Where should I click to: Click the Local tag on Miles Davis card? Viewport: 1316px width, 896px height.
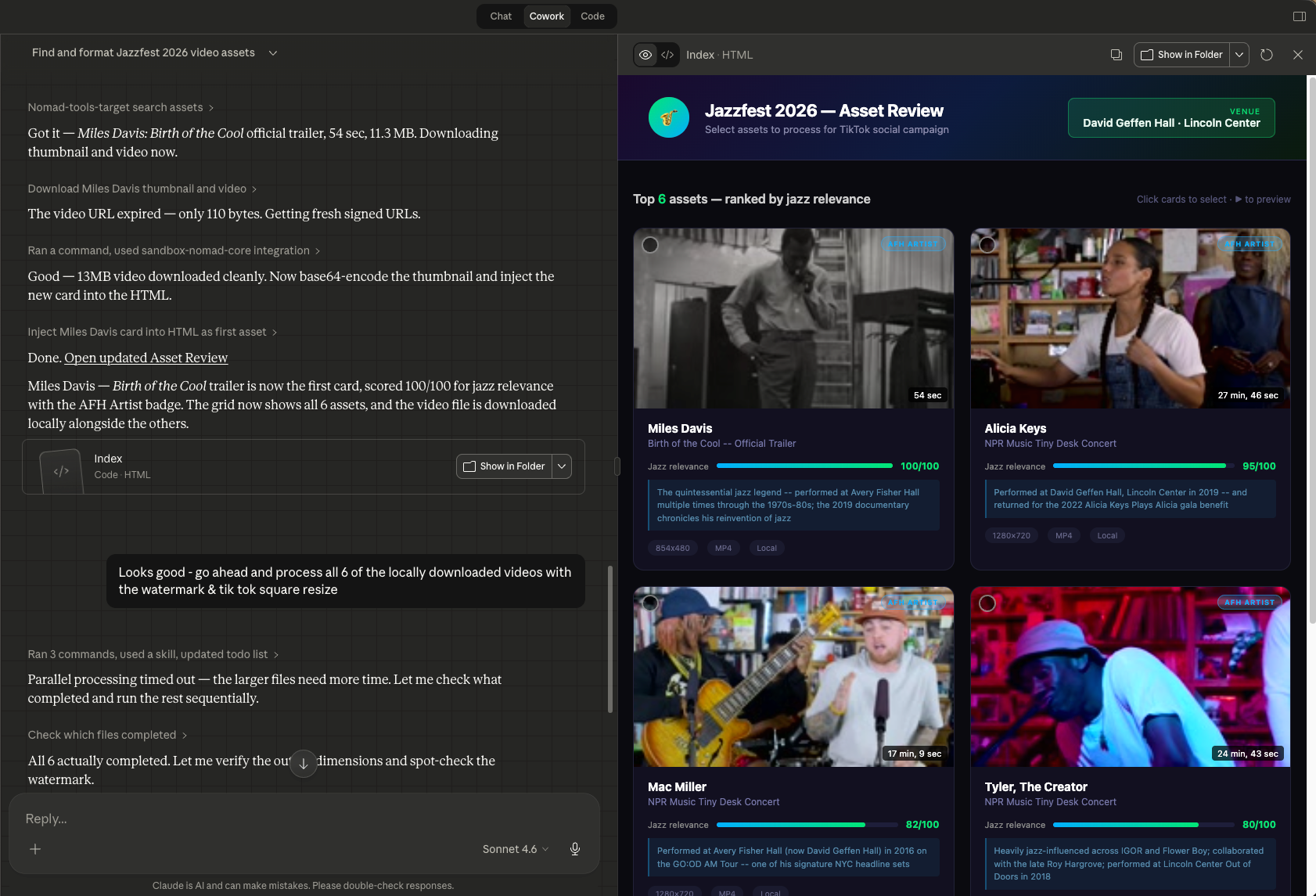pyautogui.click(x=767, y=549)
